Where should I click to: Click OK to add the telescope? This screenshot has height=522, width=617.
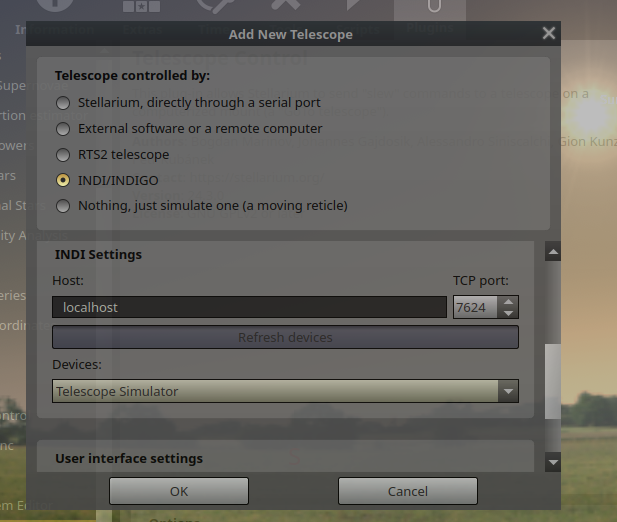[179, 491]
